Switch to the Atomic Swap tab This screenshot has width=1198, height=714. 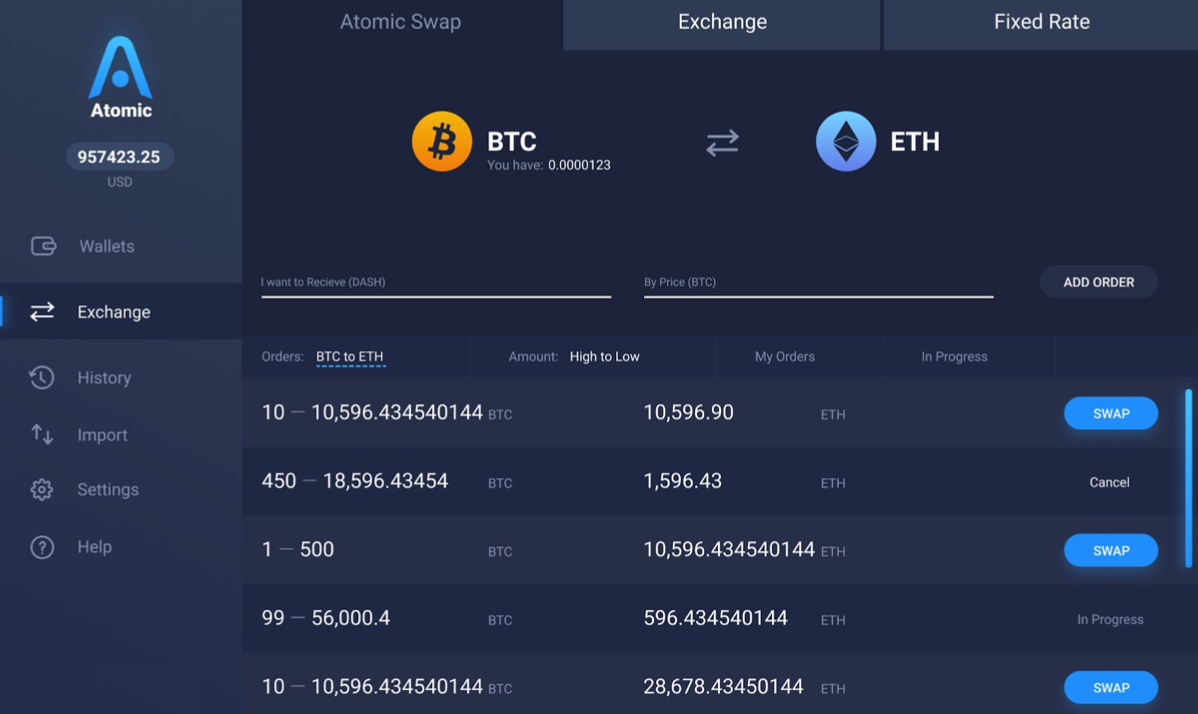[400, 21]
